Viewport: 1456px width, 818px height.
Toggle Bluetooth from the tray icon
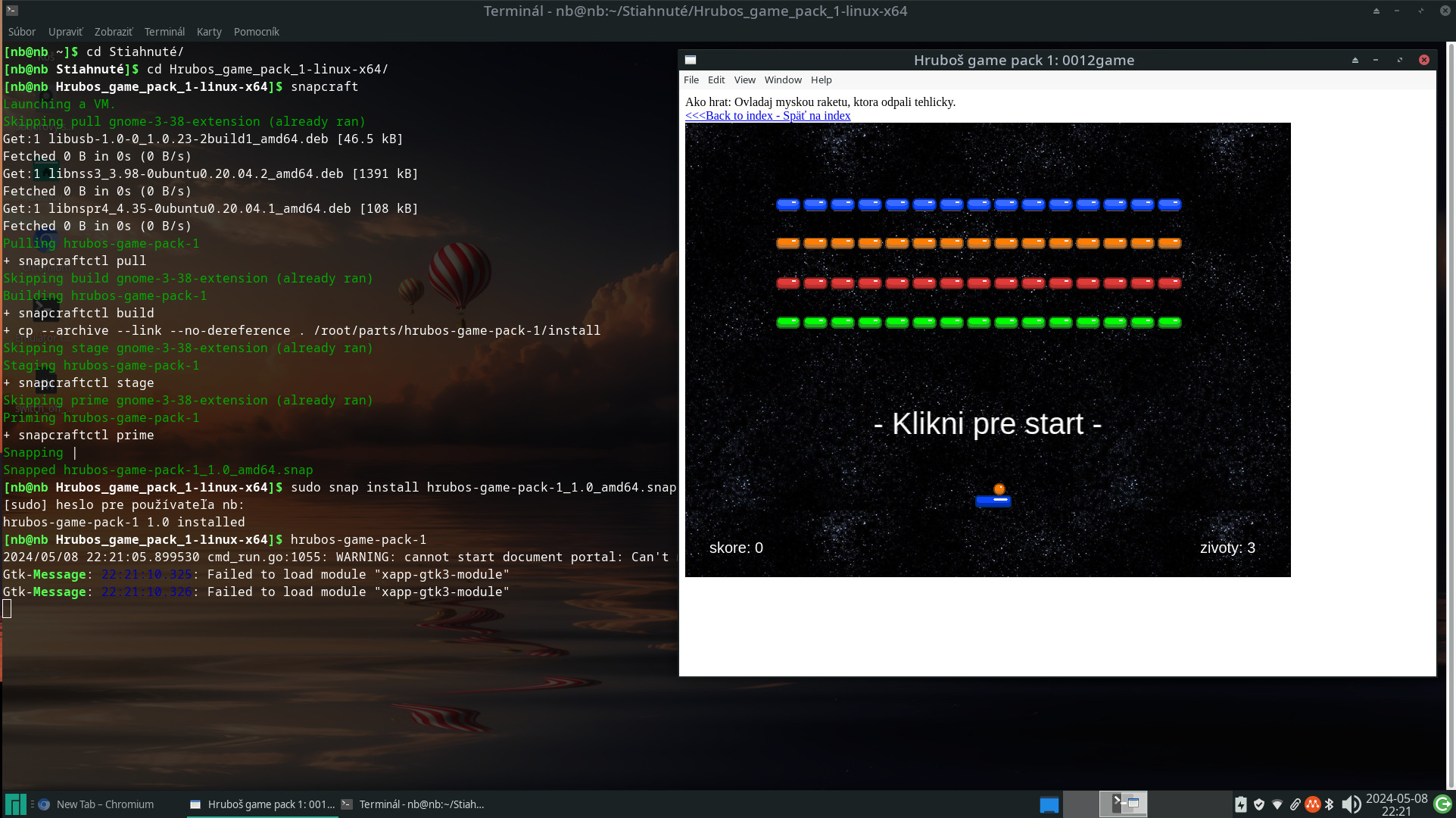1329,804
